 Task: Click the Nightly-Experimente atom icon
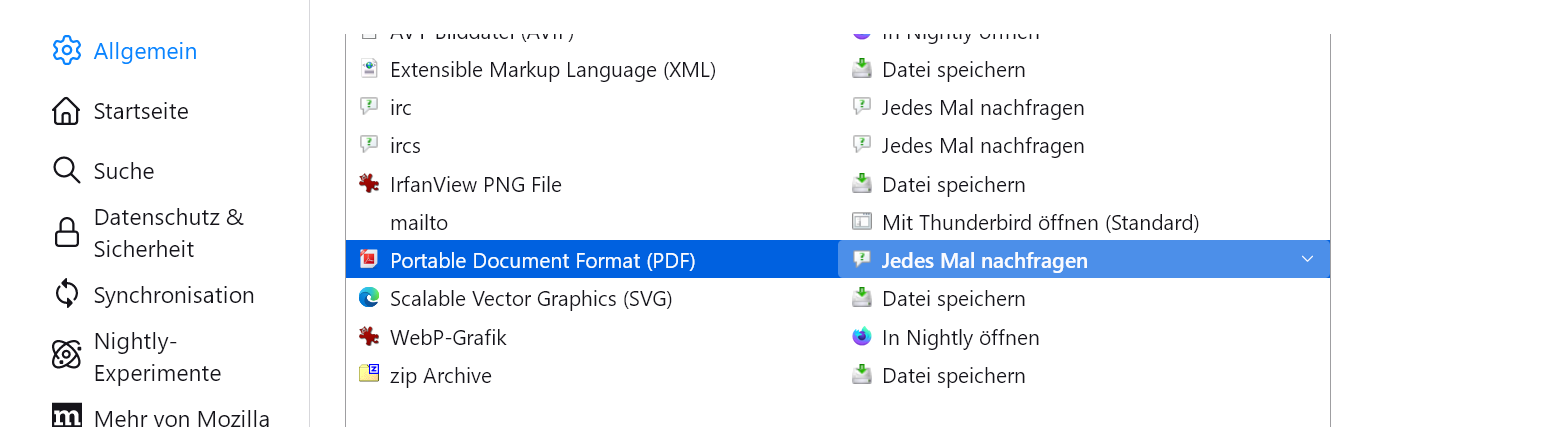coord(66,356)
